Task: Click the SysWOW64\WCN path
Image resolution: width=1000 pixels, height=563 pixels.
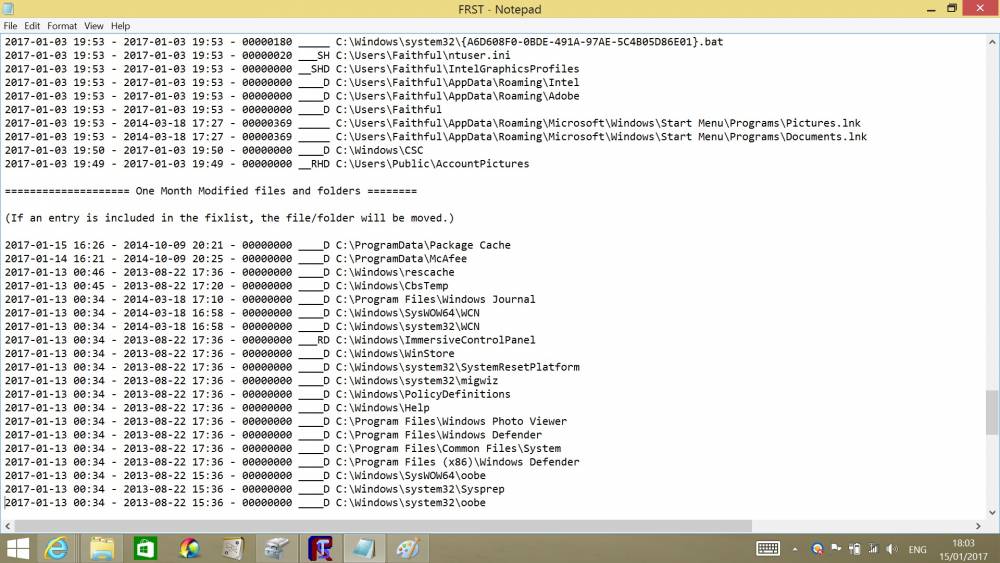Action: point(408,313)
